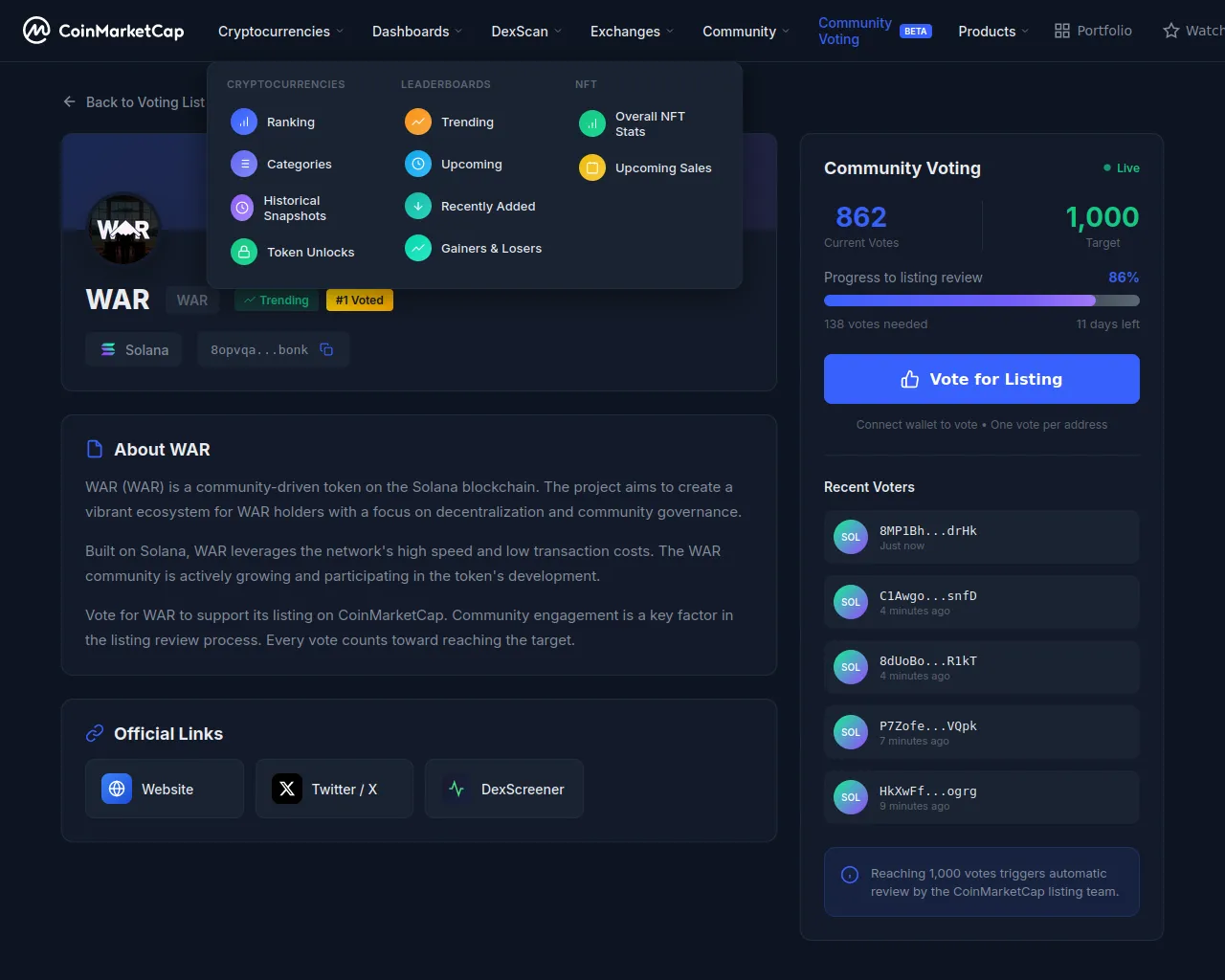Click the Categories list icon
Screen dimensions: 1225x980
click(x=244, y=165)
